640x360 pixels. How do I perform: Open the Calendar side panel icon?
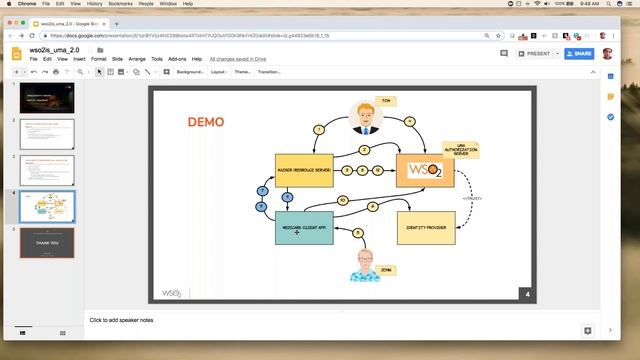611,76
